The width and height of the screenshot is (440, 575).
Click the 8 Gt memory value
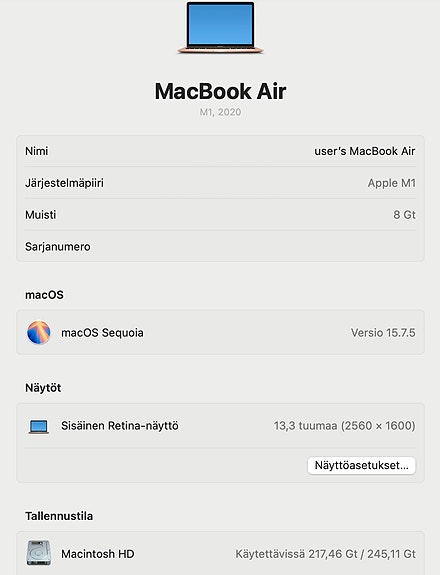[x=404, y=215]
